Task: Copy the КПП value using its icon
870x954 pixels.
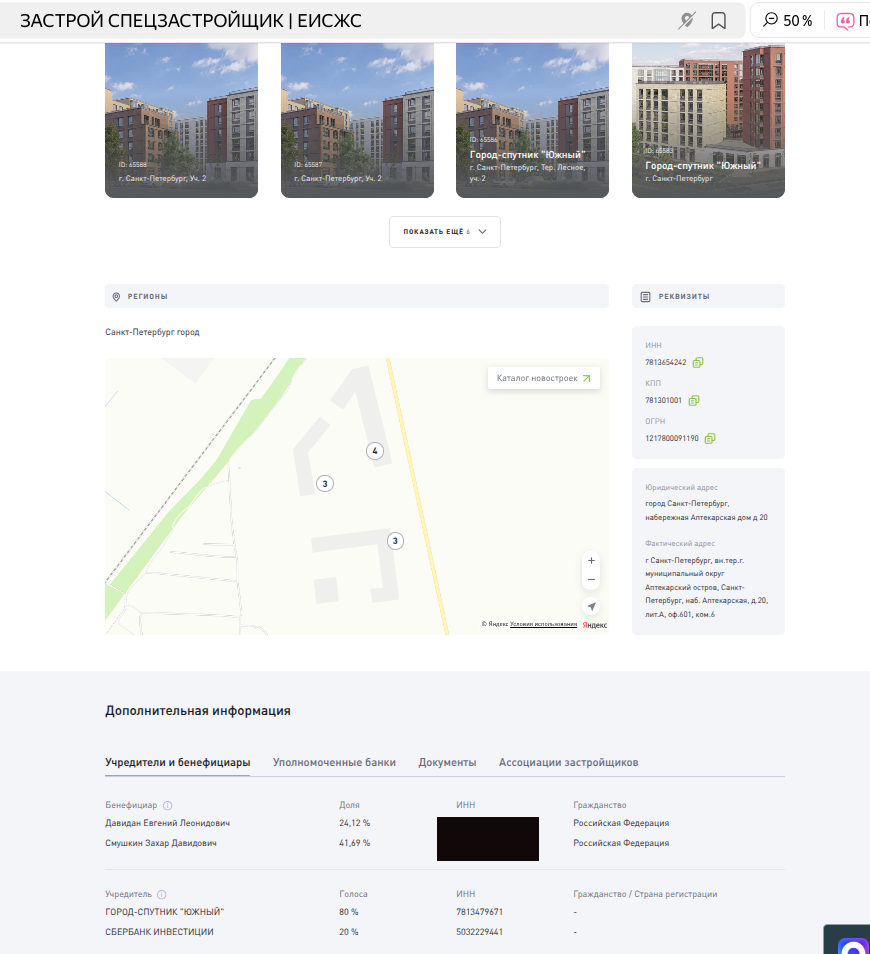Action: [x=694, y=400]
